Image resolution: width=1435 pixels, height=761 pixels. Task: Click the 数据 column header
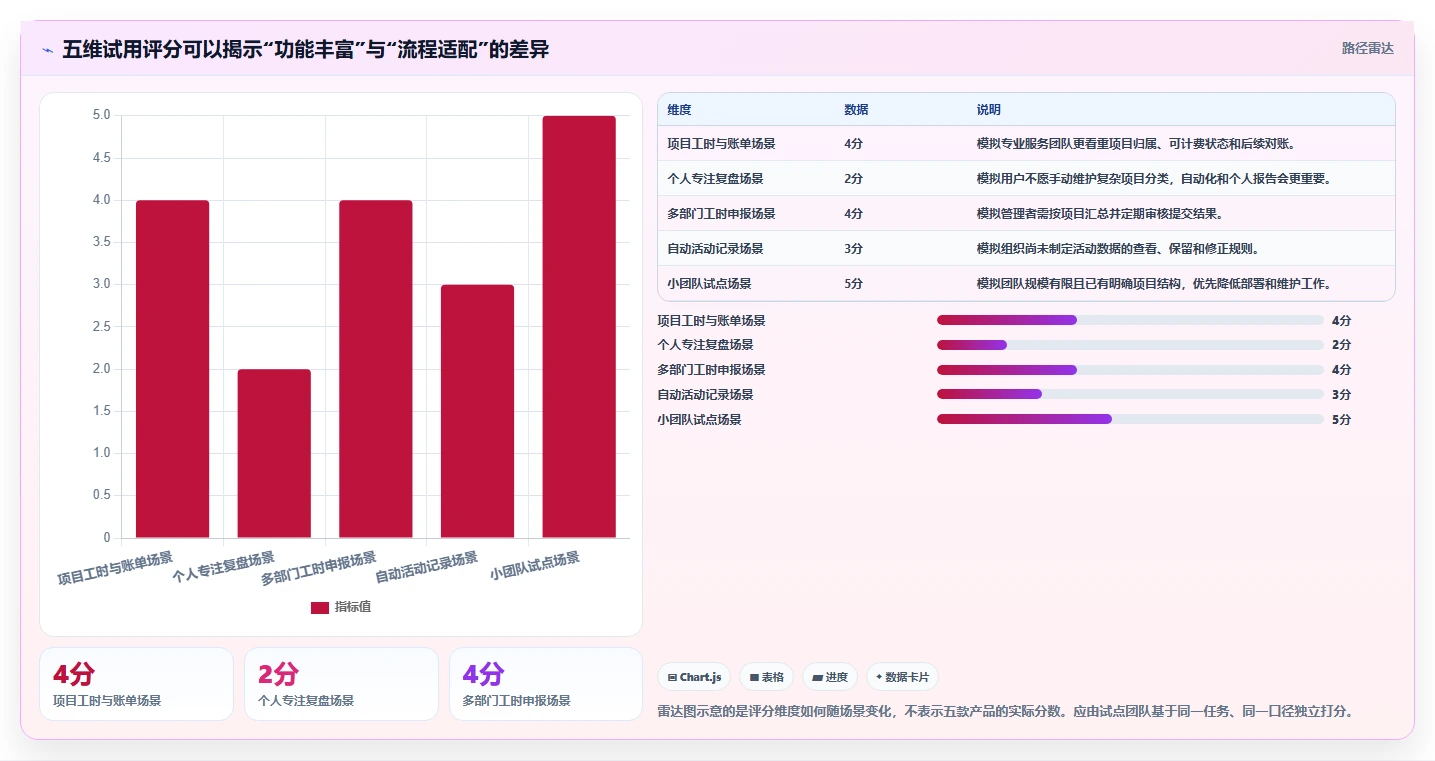856,110
